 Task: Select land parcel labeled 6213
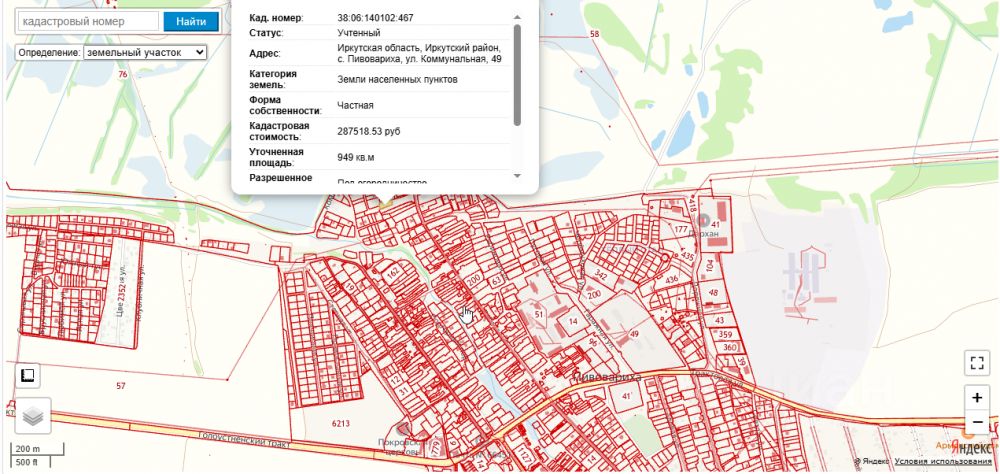point(341,423)
